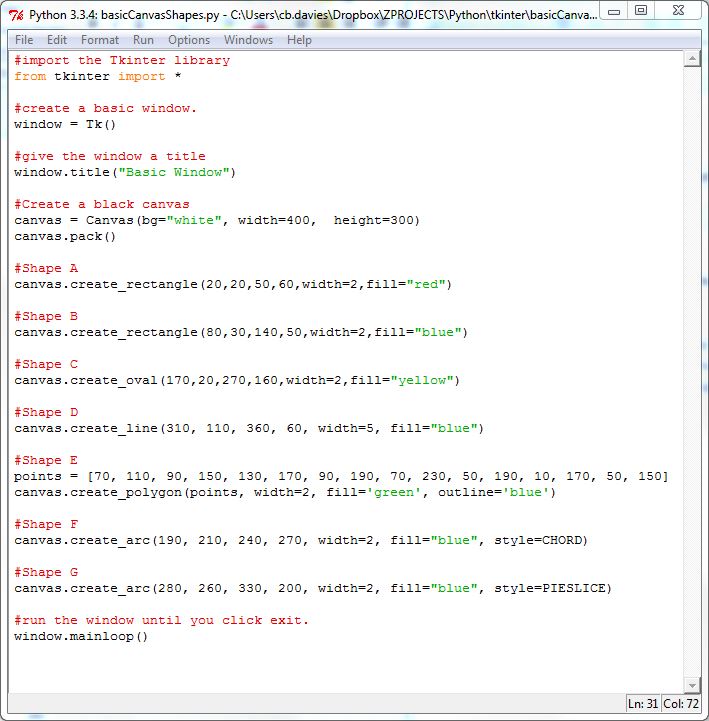Open the Run menu

pyautogui.click(x=143, y=40)
